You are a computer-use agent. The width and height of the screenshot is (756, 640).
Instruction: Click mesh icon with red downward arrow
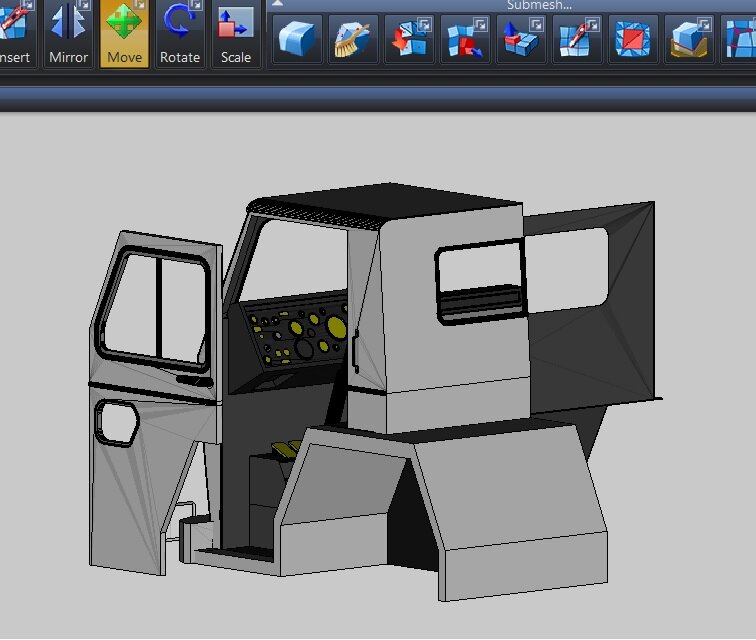pyautogui.click(x=410, y=40)
